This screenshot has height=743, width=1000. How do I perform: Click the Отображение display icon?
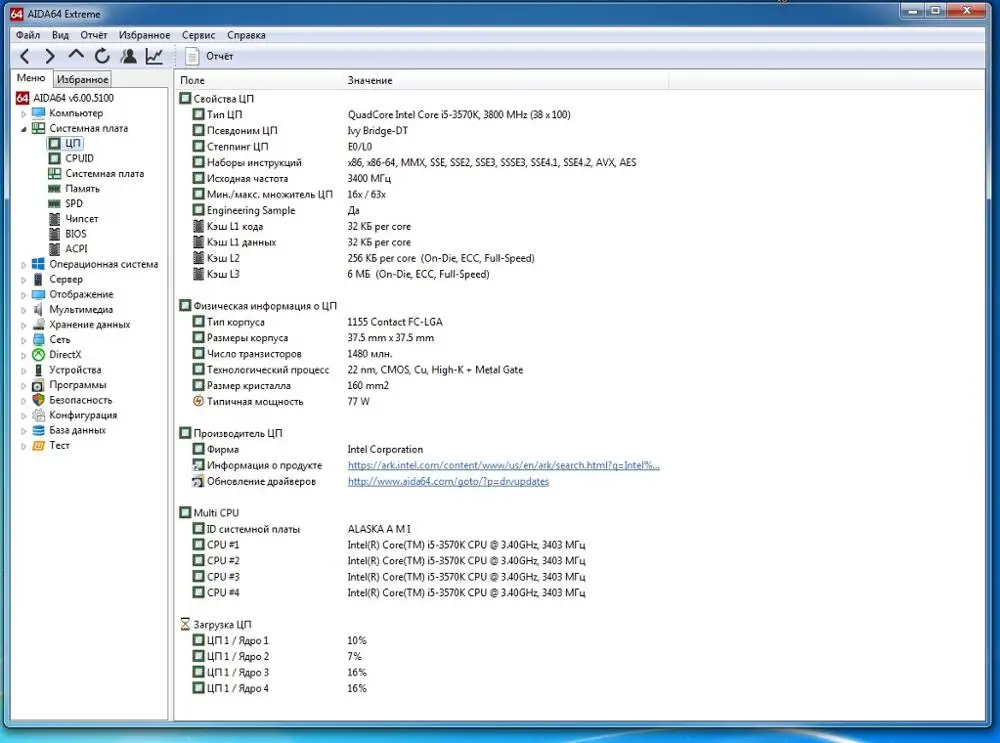click(x=38, y=294)
